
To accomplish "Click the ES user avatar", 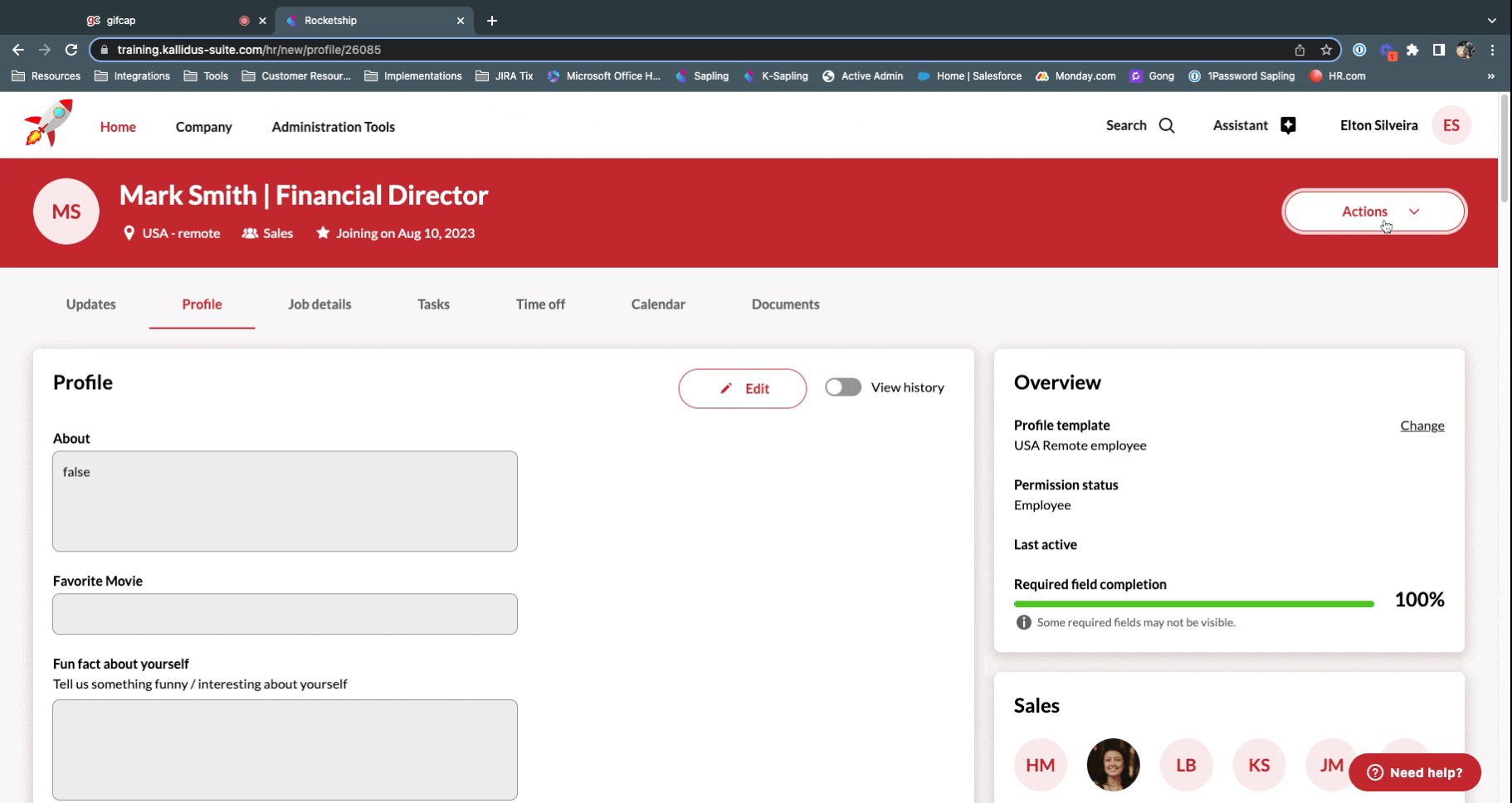I will (x=1451, y=126).
